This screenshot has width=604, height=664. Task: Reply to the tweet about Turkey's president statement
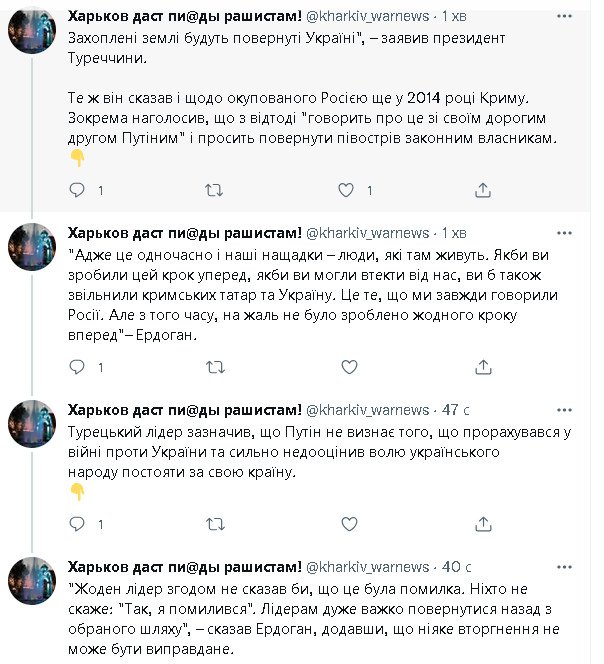pos(75,190)
